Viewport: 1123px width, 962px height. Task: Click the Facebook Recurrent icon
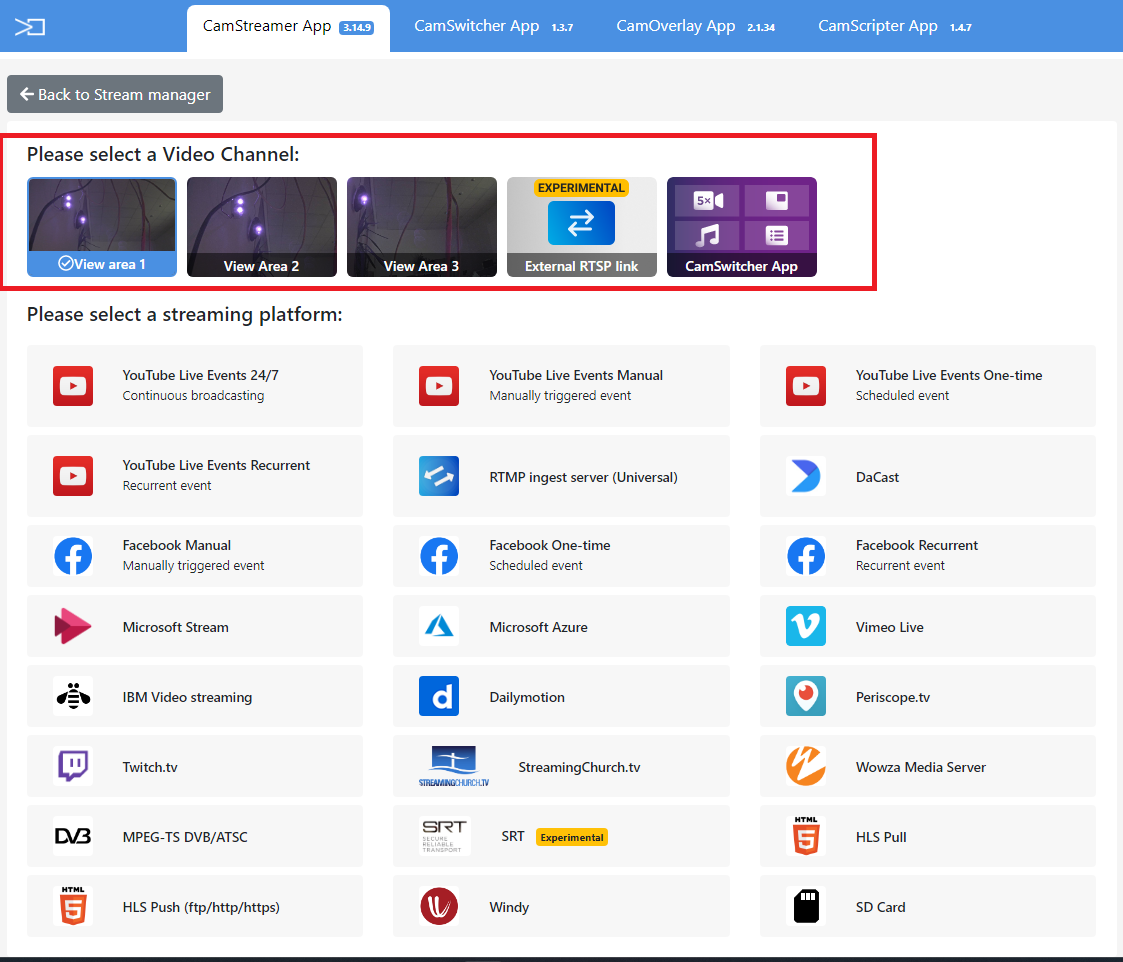(806, 556)
